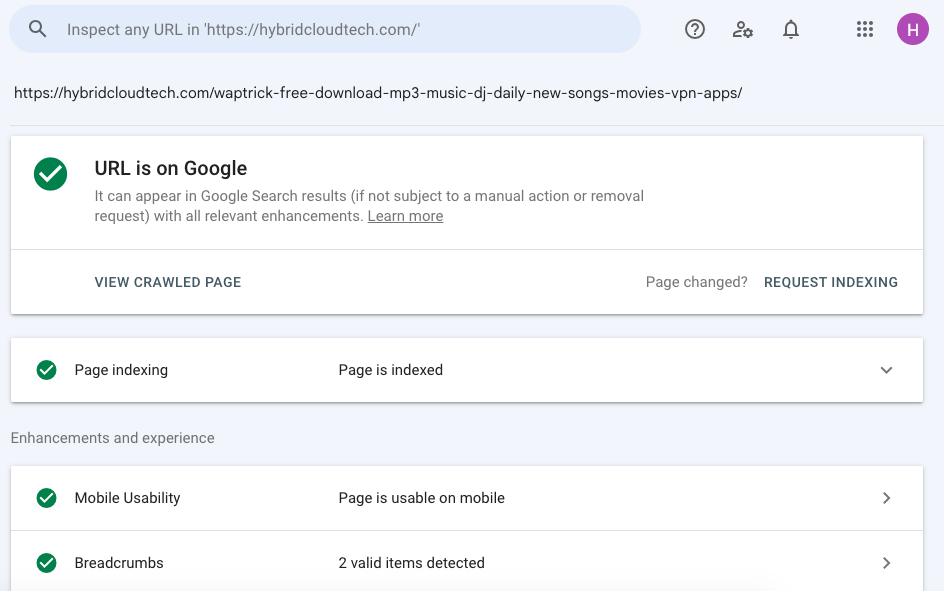This screenshot has height=591, width=944.
Task: Open Breadcrumbs details arrow
Action: tap(886, 563)
